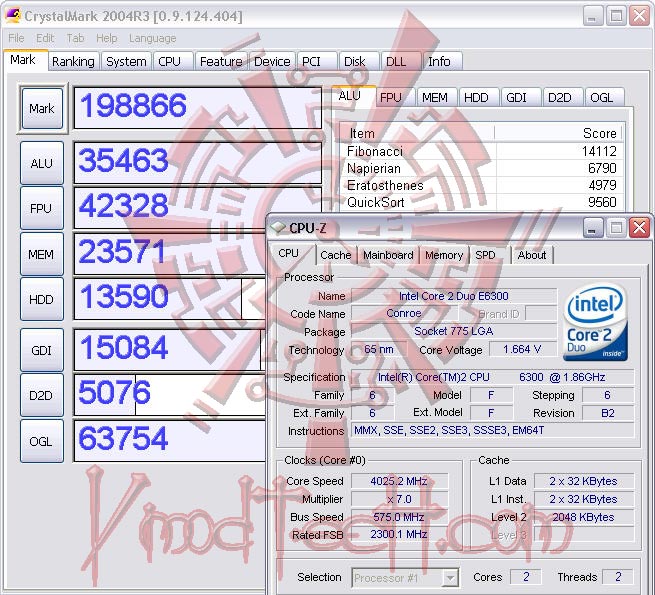Switch to the About tab in CPU-Z
Image resolution: width=655 pixels, height=595 pixels.
tap(532, 255)
